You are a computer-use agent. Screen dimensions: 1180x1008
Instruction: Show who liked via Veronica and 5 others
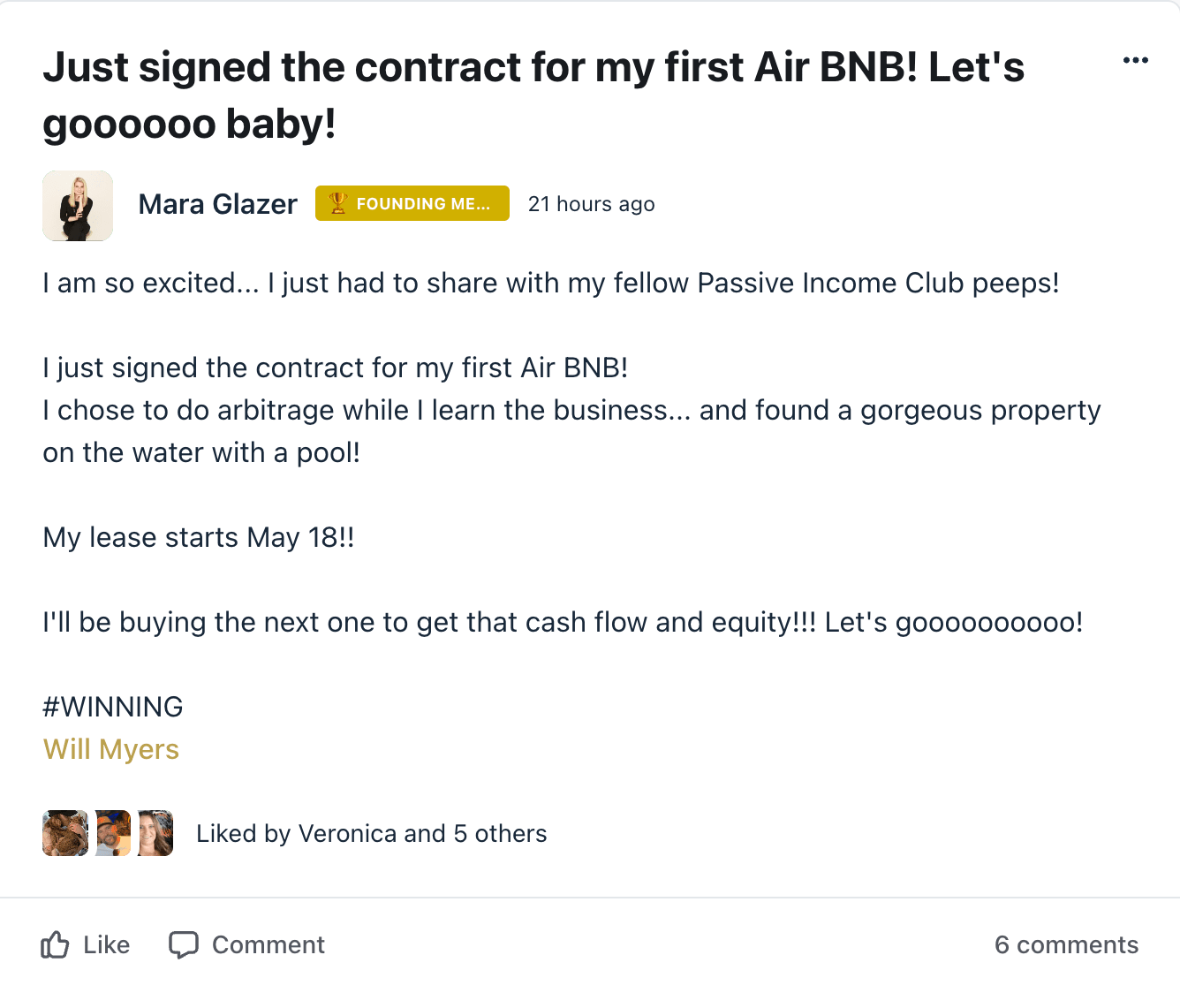click(372, 834)
